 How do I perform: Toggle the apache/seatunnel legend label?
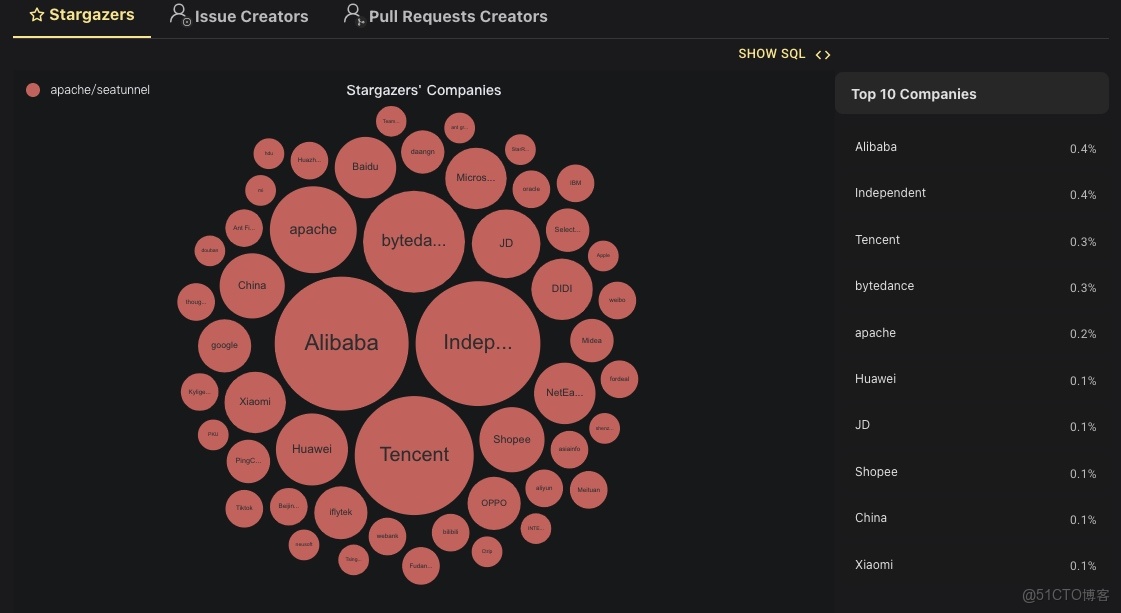[x=100, y=90]
